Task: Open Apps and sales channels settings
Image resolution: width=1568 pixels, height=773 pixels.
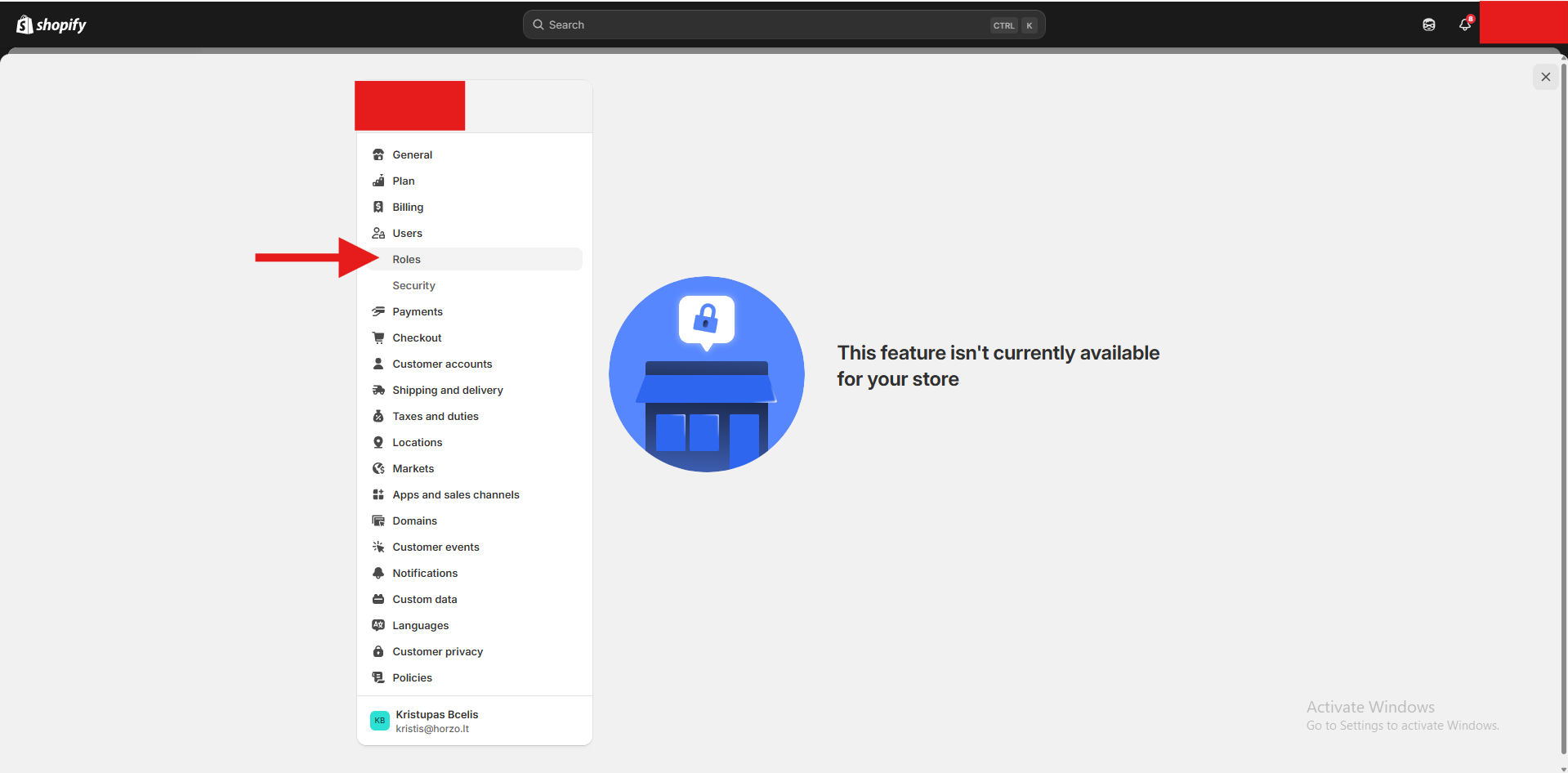Action: click(455, 494)
